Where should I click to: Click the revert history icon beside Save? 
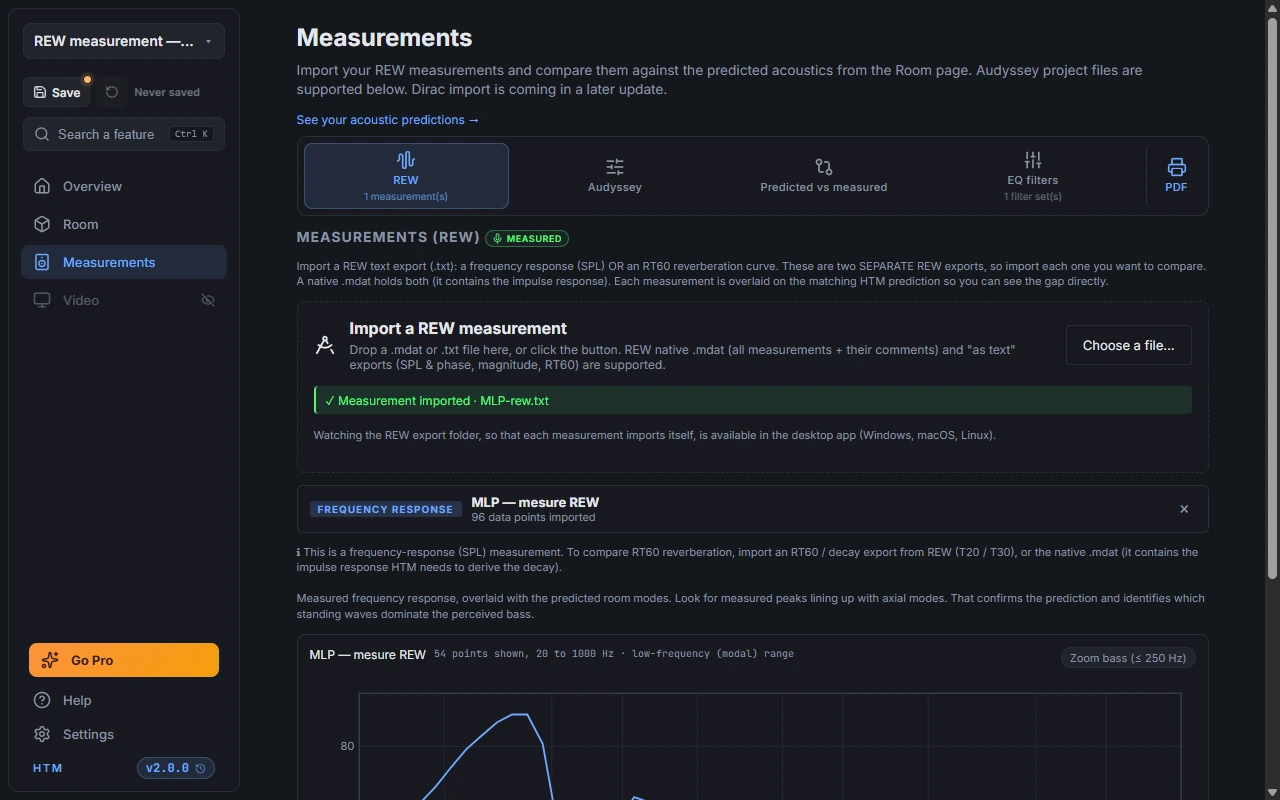pos(112,92)
